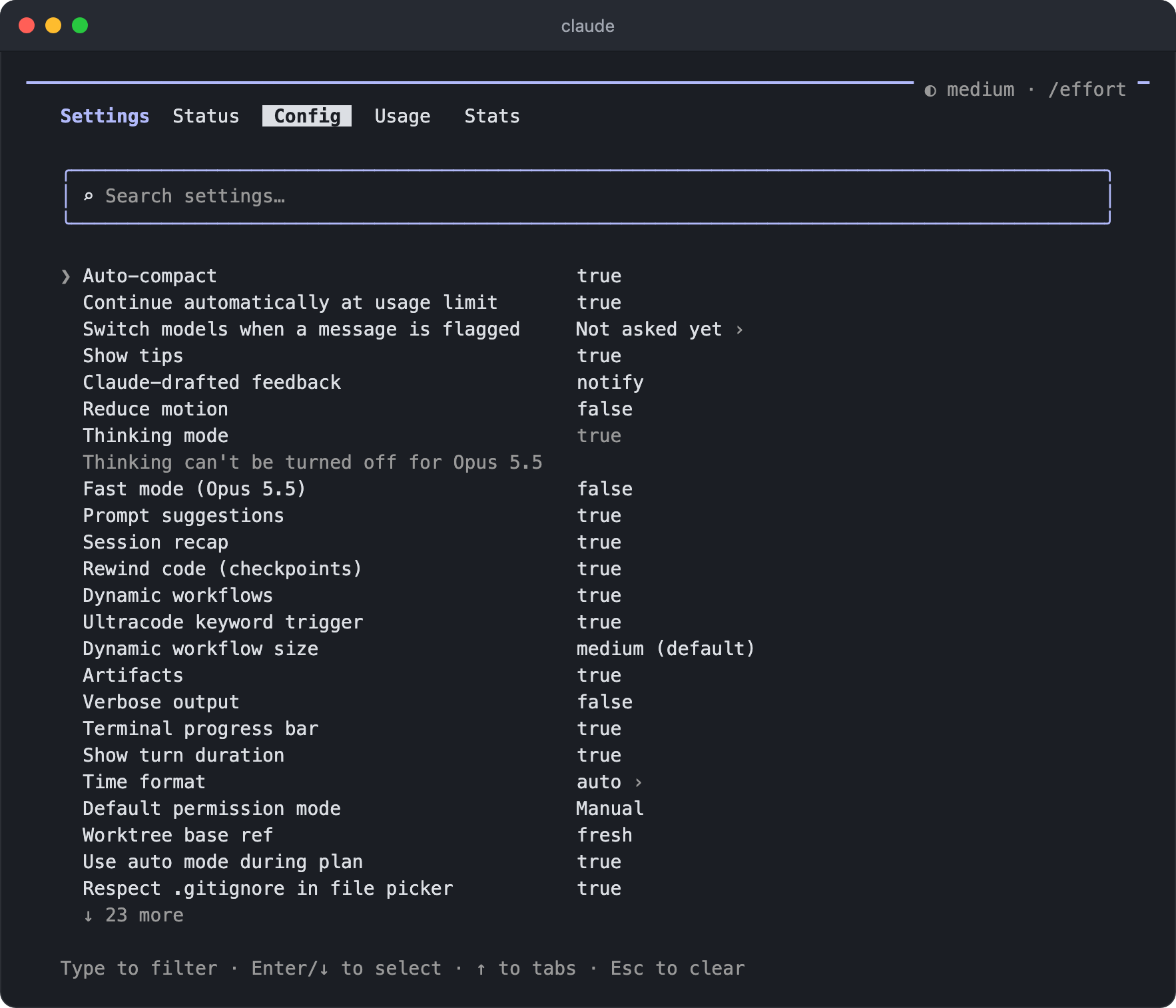The height and width of the screenshot is (1008, 1176).
Task: Click the Settings heading label
Action: point(105,116)
